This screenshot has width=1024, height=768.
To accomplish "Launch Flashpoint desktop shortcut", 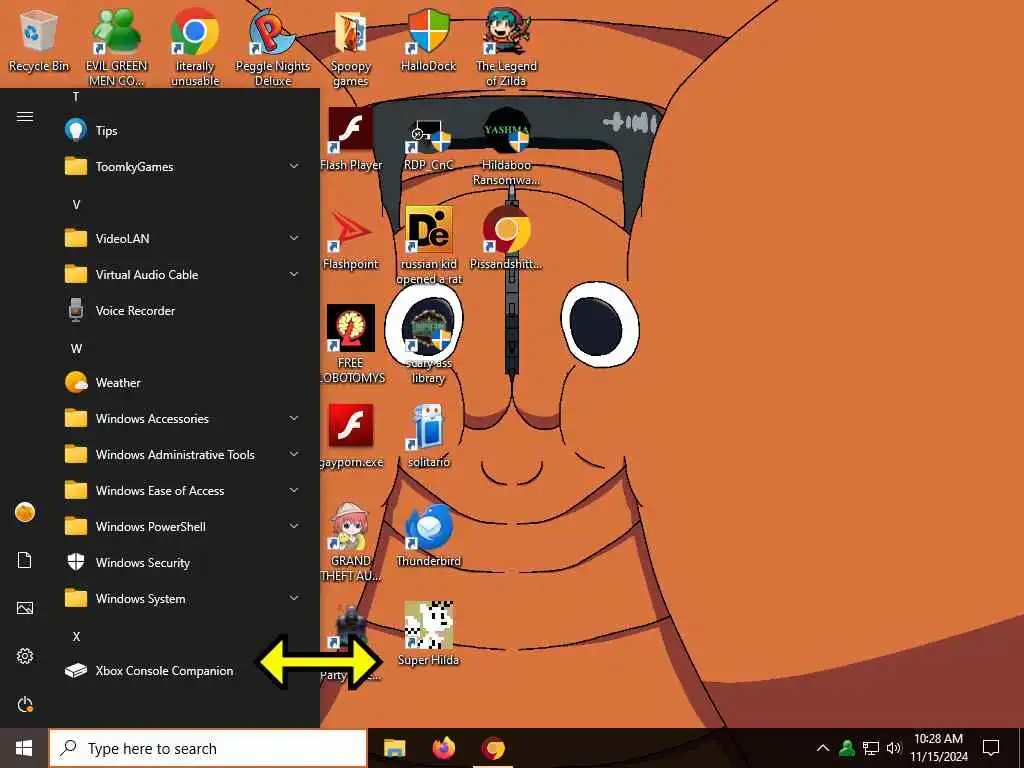I will point(351,239).
